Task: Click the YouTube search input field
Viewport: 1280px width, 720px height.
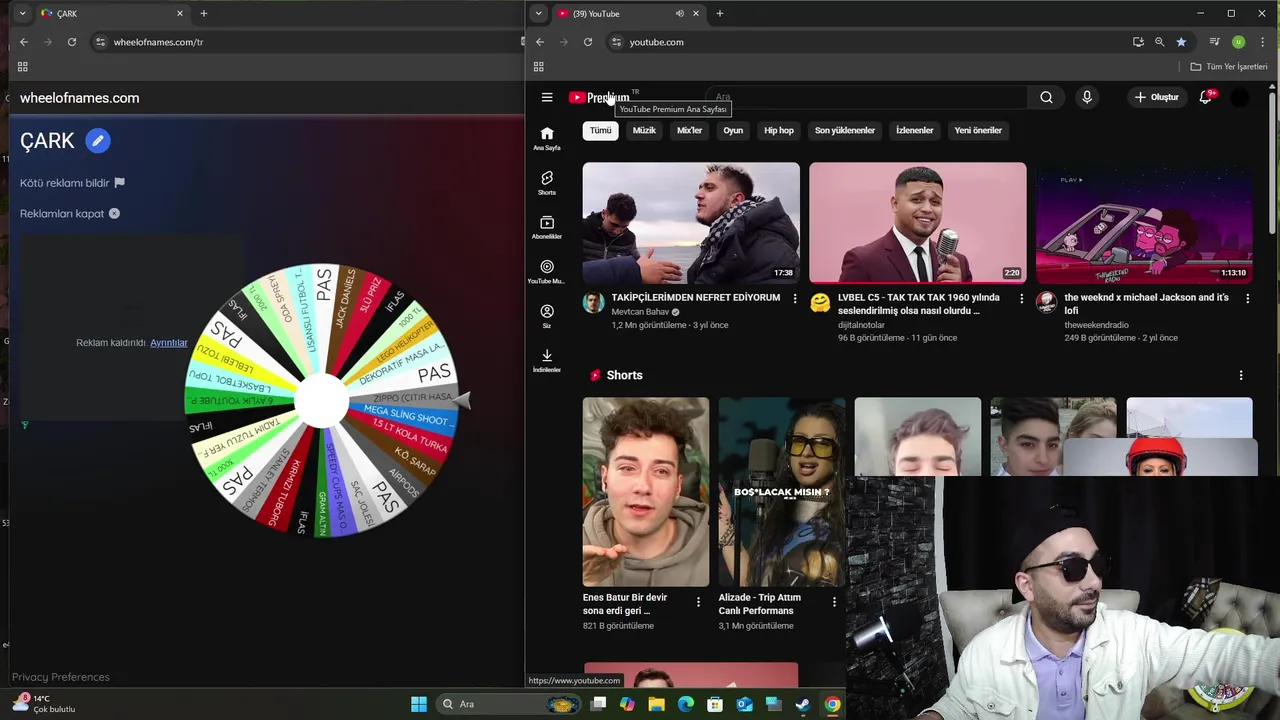Action: [865, 97]
